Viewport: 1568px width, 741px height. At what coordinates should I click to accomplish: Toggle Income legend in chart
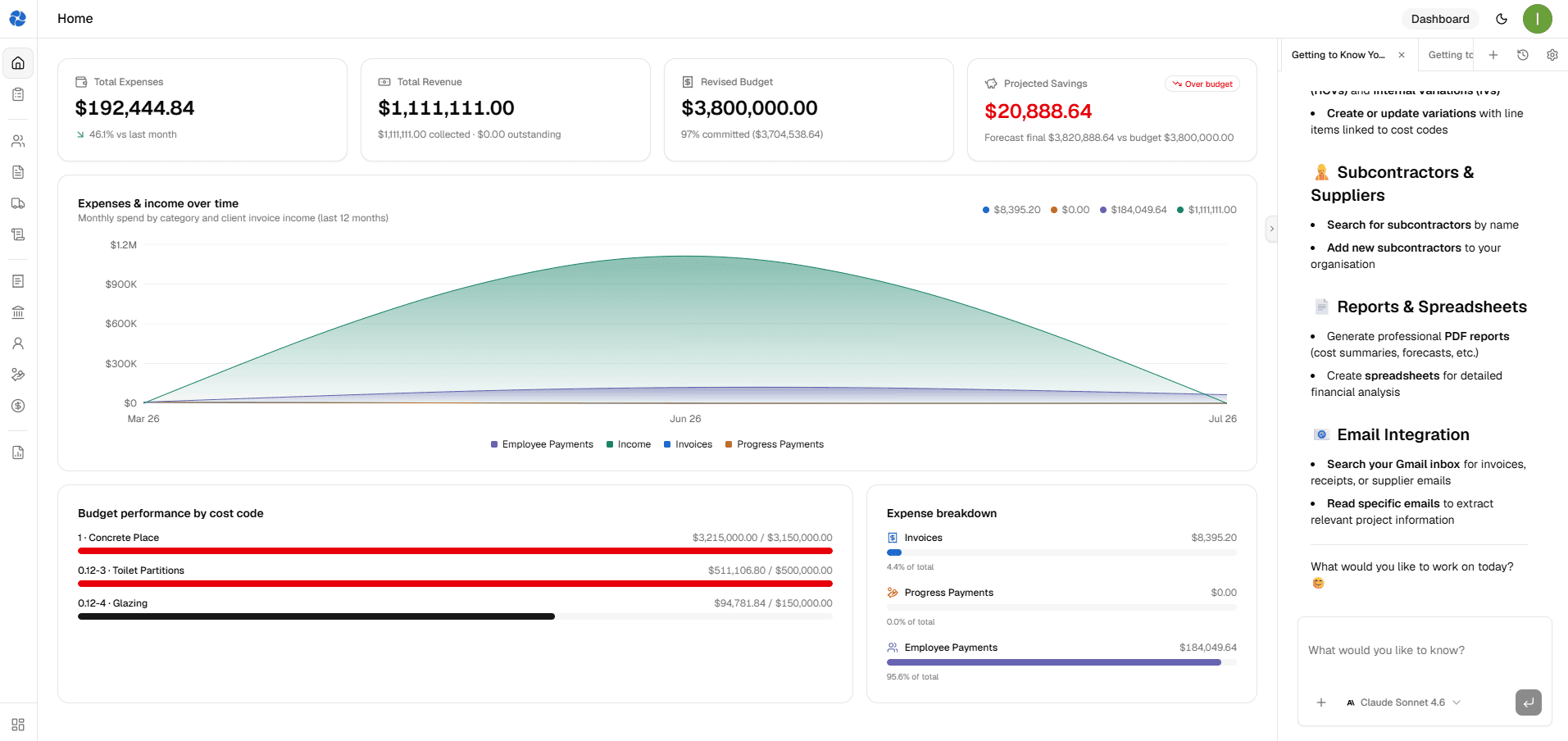[x=629, y=444]
